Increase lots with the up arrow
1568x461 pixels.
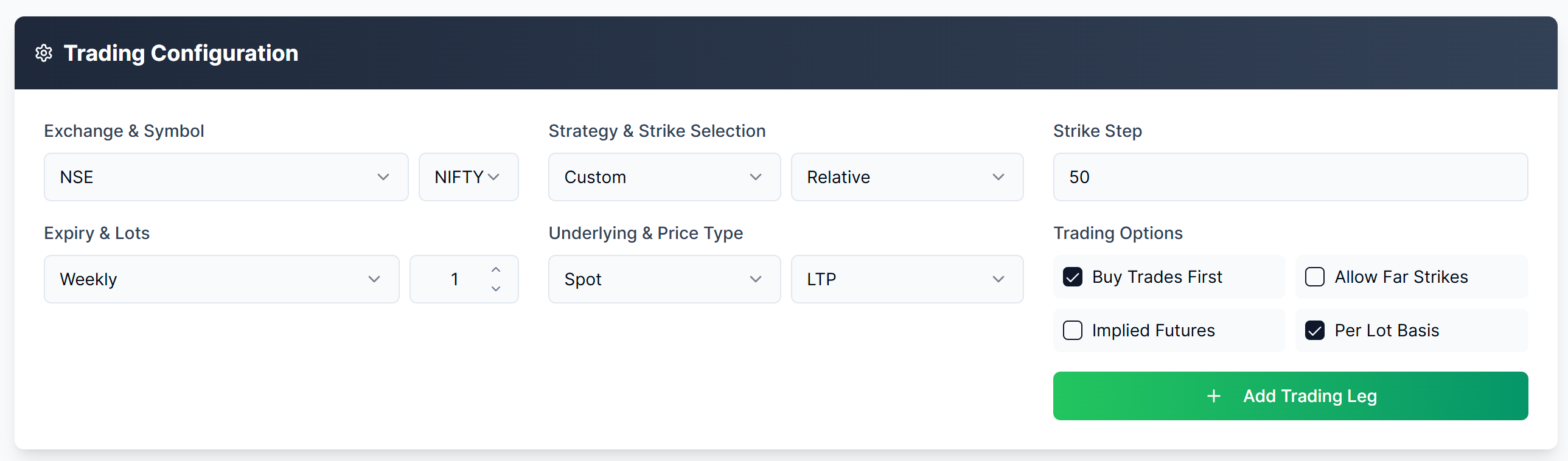(x=496, y=269)
